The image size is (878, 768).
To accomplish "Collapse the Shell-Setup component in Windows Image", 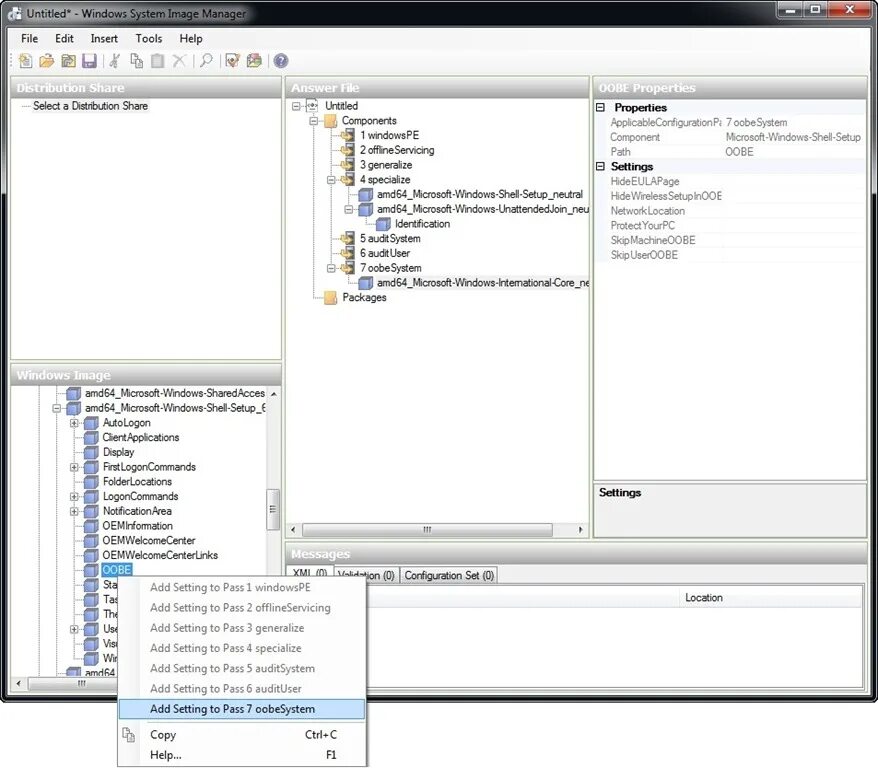I will pos(57,408).
